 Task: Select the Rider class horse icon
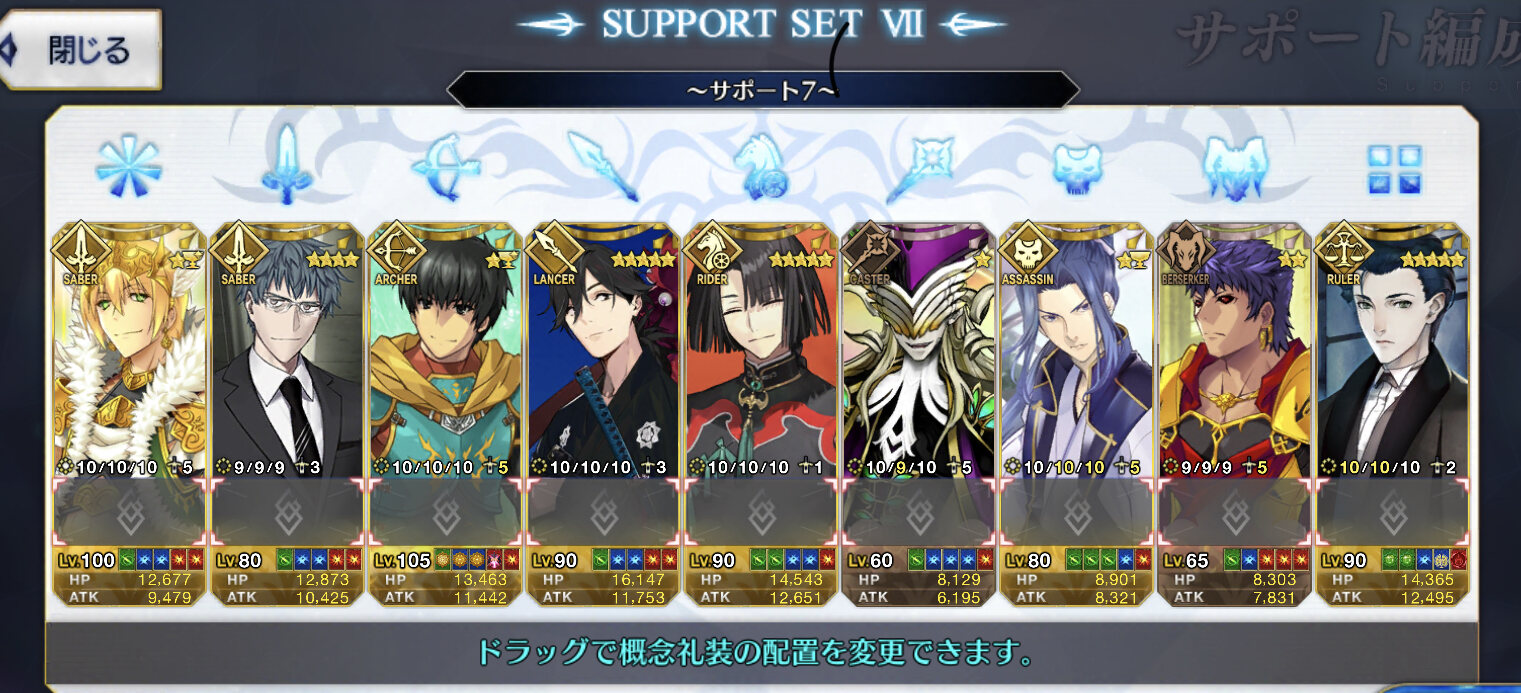point(762,165)
